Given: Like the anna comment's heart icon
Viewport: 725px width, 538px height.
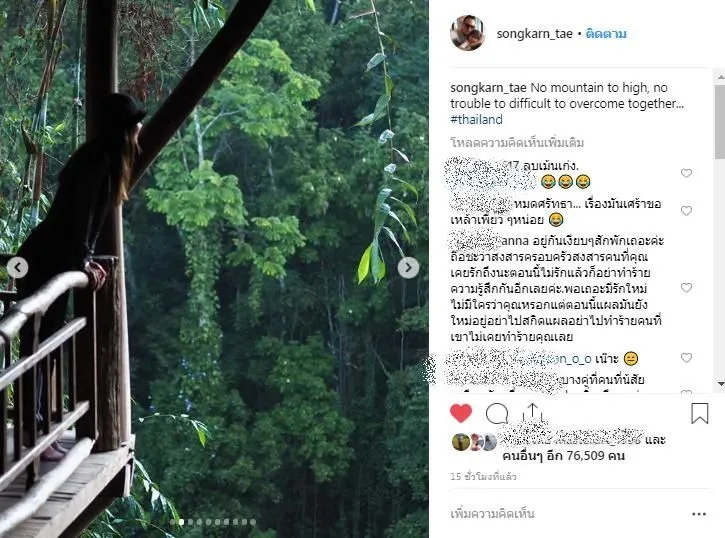Looking at the screenshot, I should click(x=686, y=288).
